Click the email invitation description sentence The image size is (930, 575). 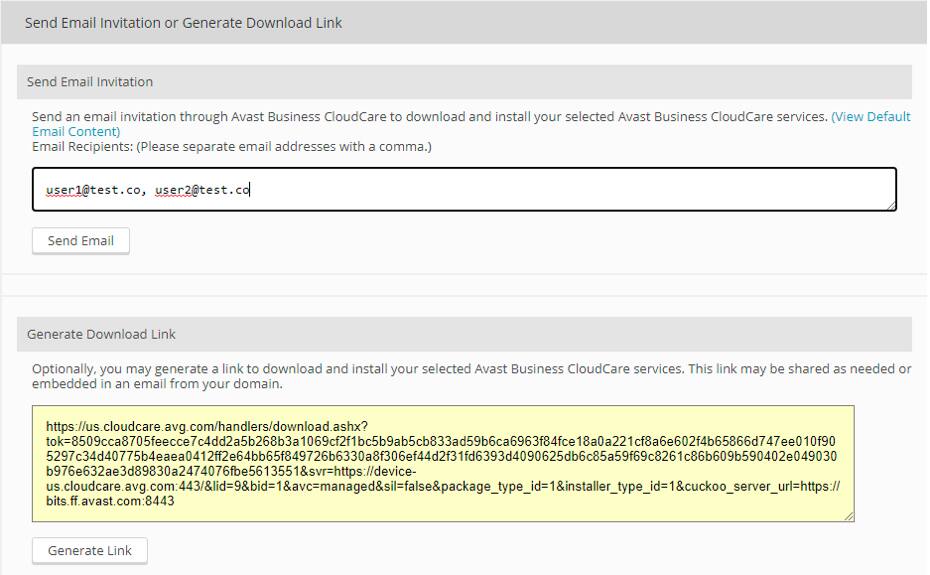(x=430, y=117)
